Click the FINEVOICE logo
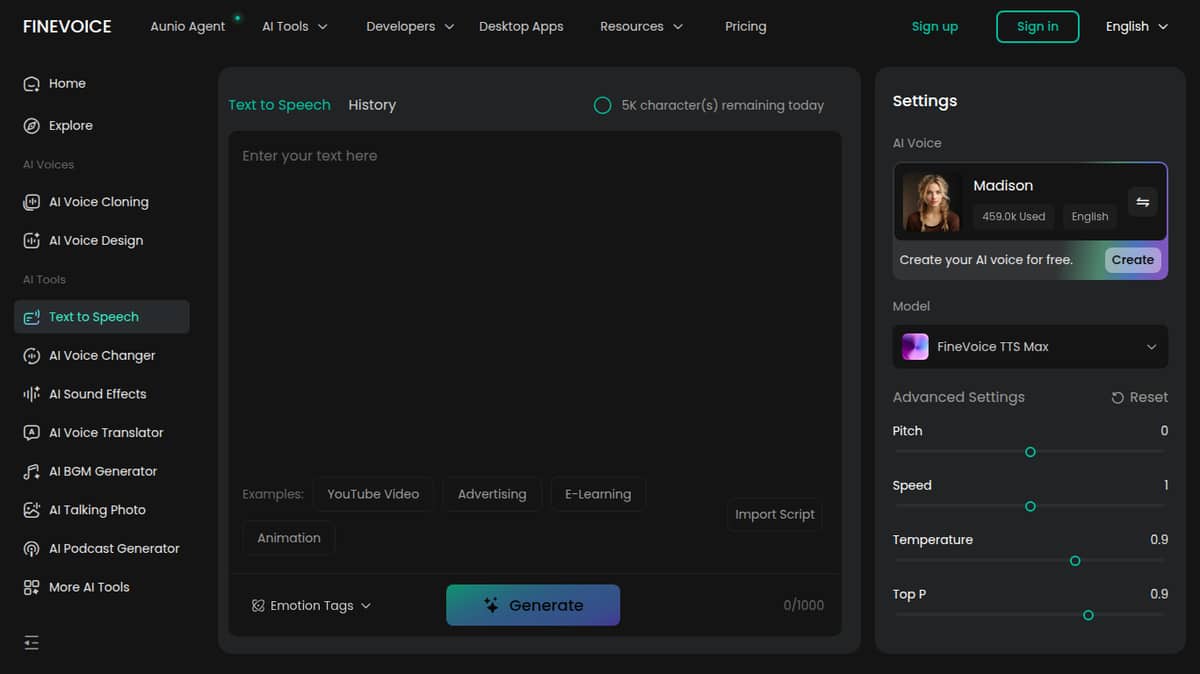 [67, 27]
